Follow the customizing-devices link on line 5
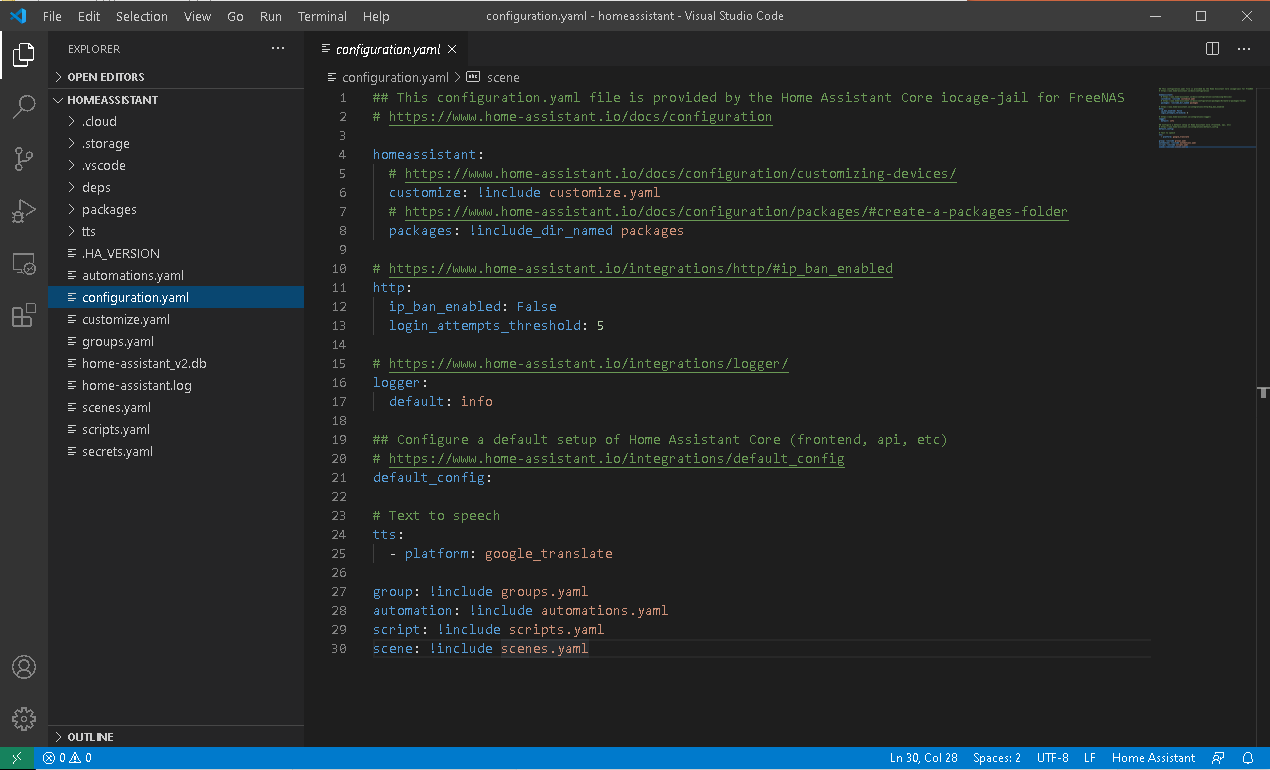The image size is (1270, 770). coord(680,173)
